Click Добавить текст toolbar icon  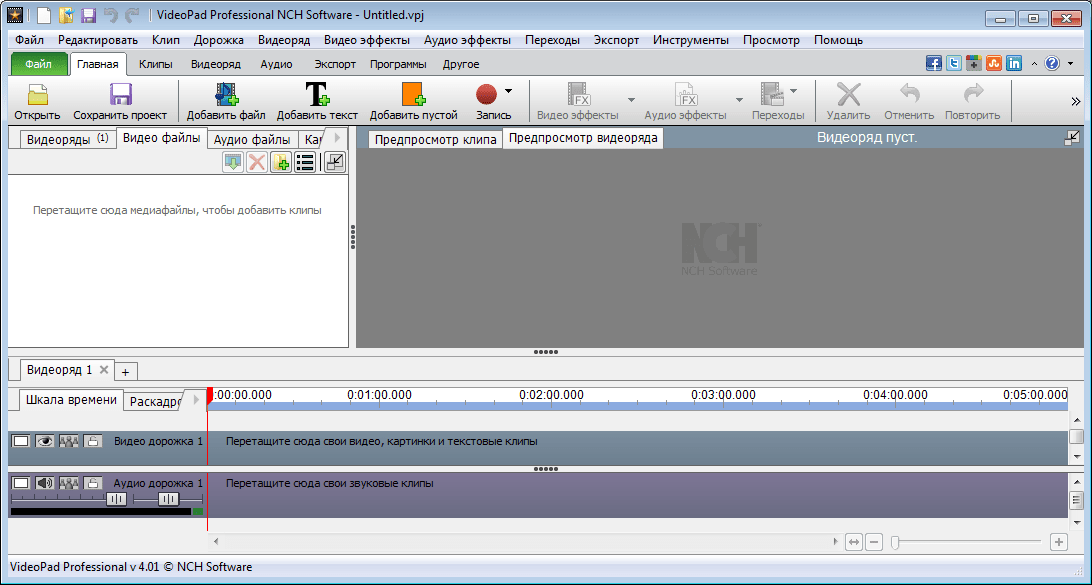tap(317, 94)
